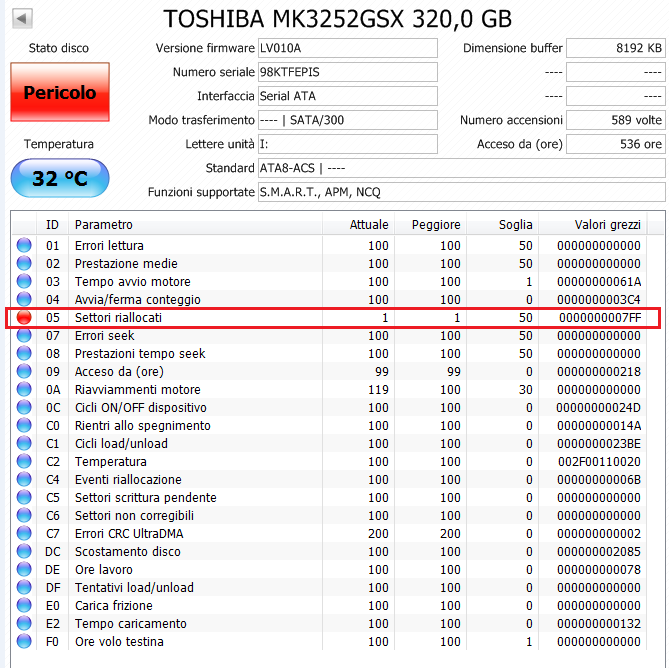Select raw value 00000000061A
The height and width of the screenshot is (668, 672).
pos(599,282)
